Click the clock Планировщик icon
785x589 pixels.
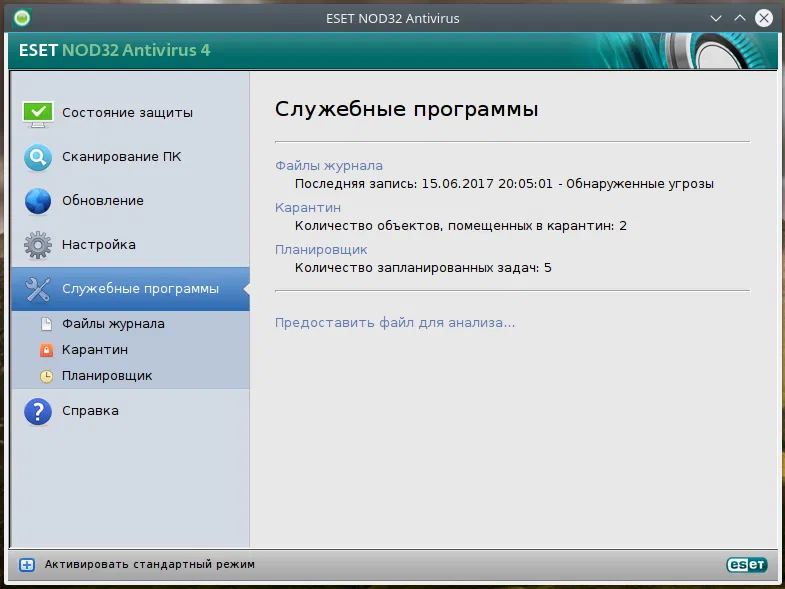46,376
